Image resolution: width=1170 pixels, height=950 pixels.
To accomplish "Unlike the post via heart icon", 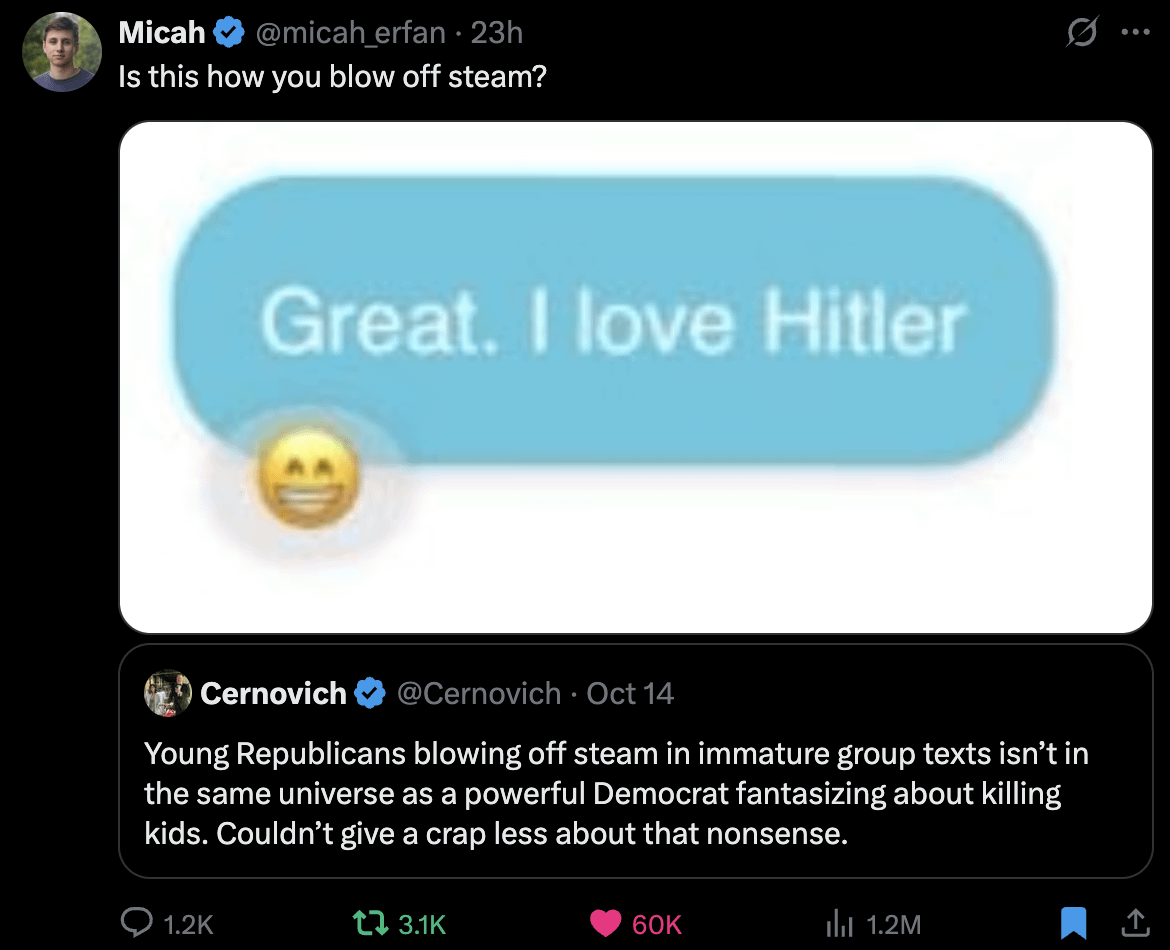I will (x=606, y=923).
